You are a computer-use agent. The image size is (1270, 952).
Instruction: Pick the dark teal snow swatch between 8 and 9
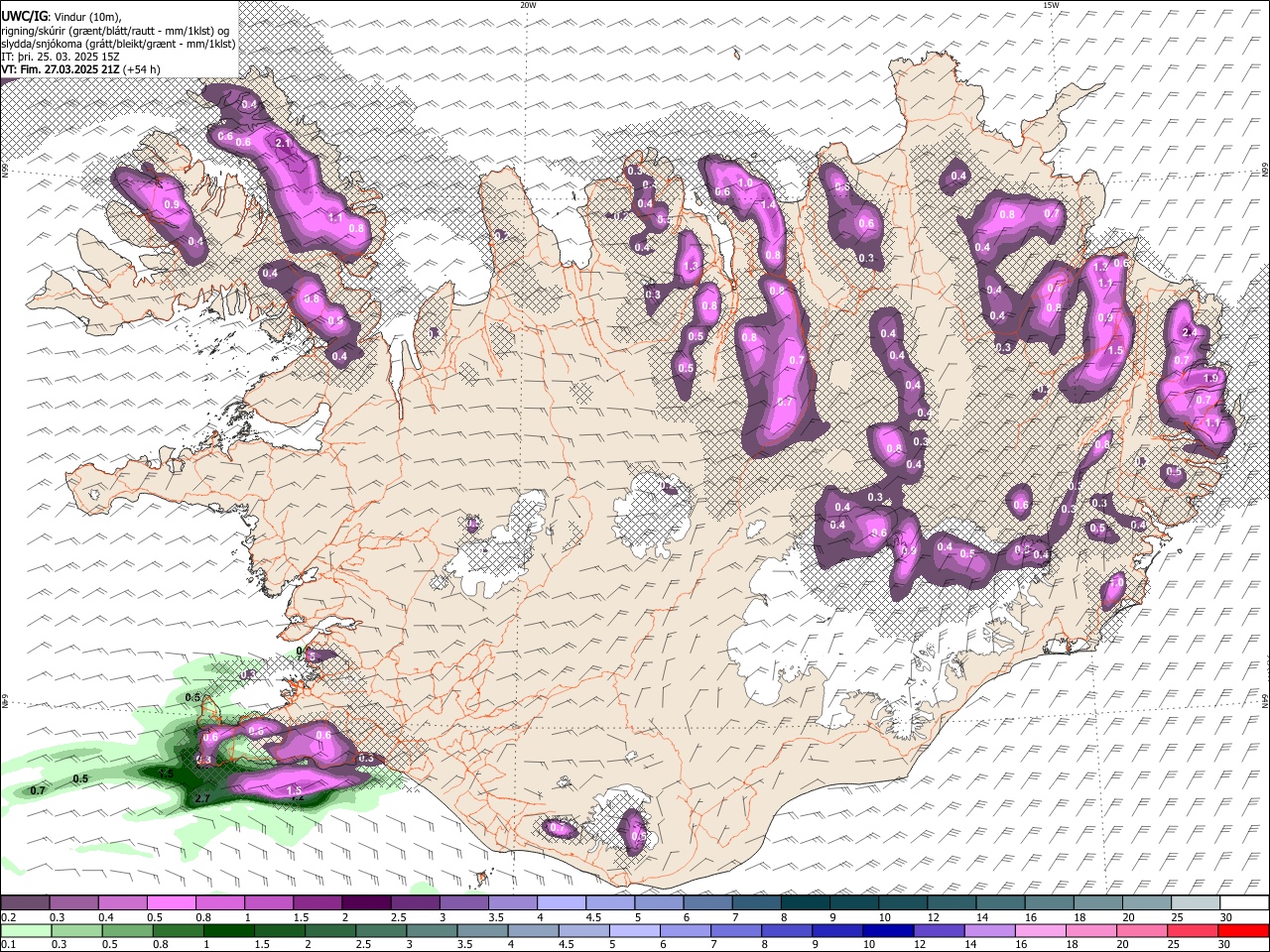806,902
